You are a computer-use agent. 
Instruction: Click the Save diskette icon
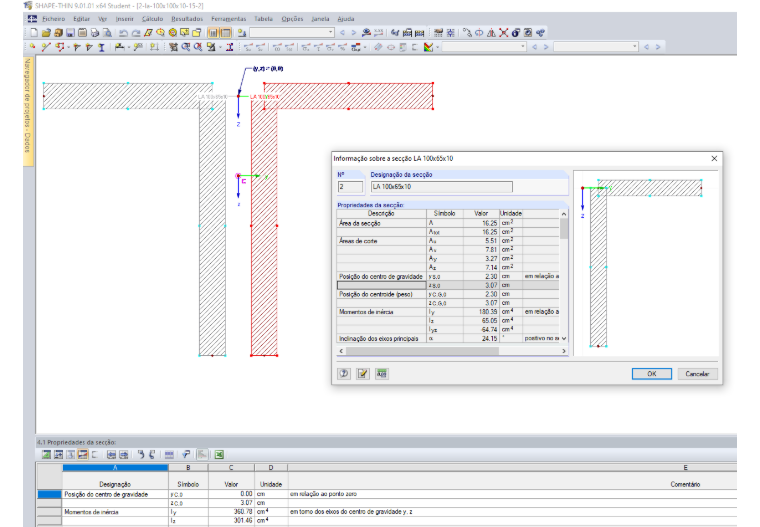click(70, 33)
